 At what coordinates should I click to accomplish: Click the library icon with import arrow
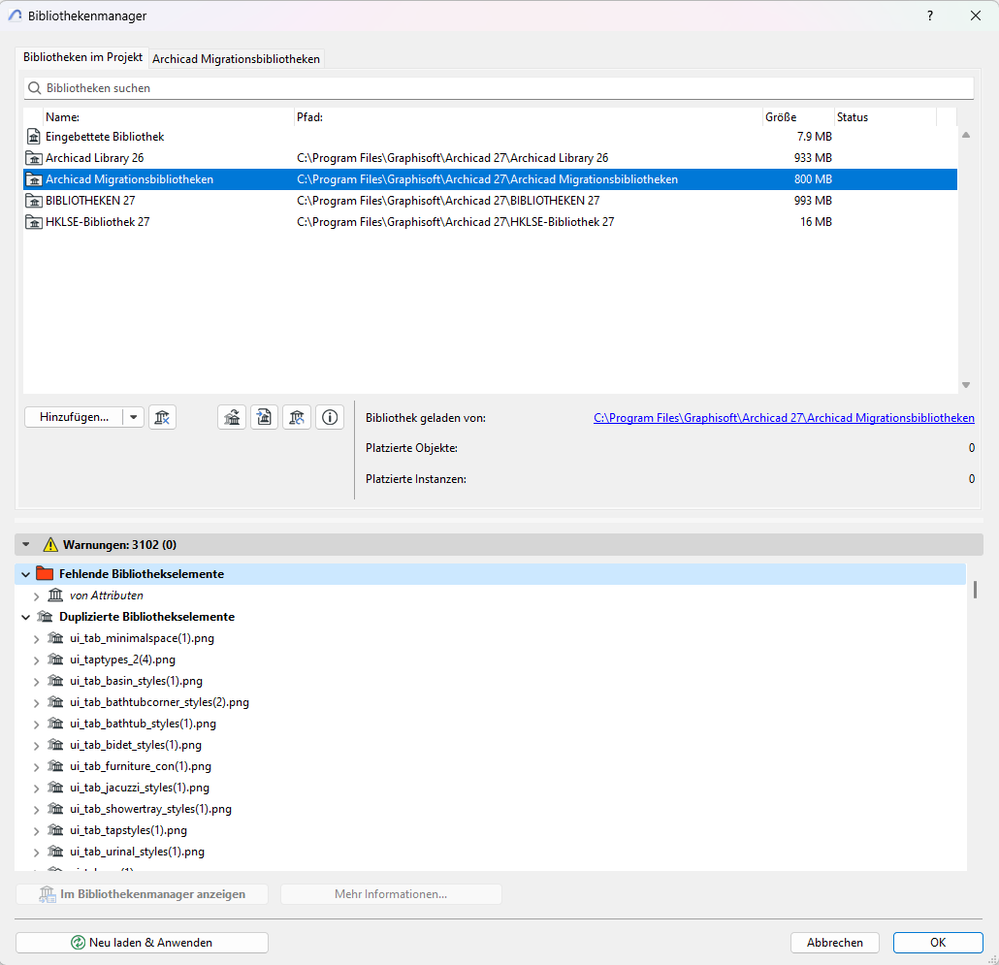pos(264,418)
